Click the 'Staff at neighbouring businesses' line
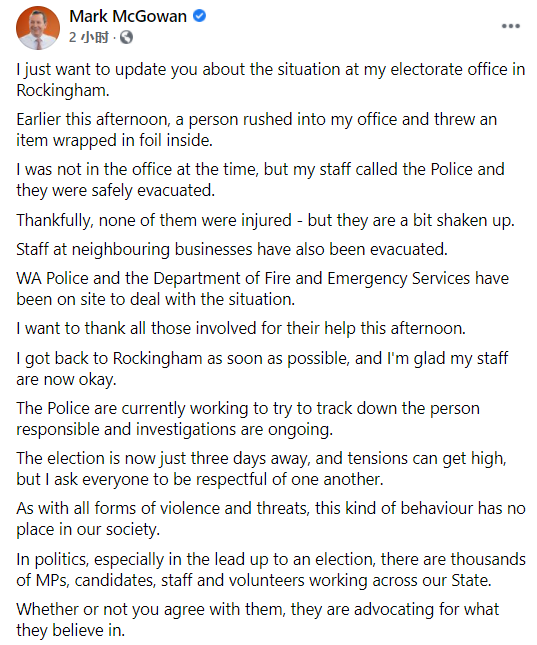This screenshot has height=645, width=537. (x=232, y=250)
